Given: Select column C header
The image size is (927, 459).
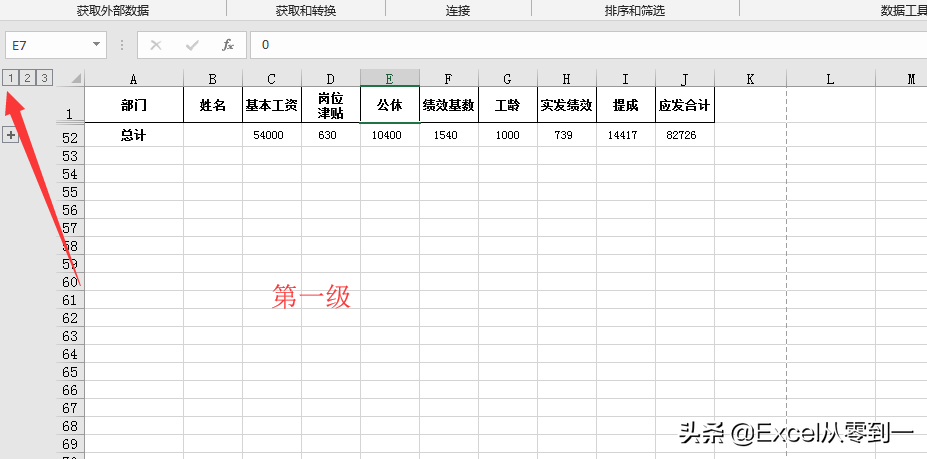Looking at the screenshot, I should (272, 79).
